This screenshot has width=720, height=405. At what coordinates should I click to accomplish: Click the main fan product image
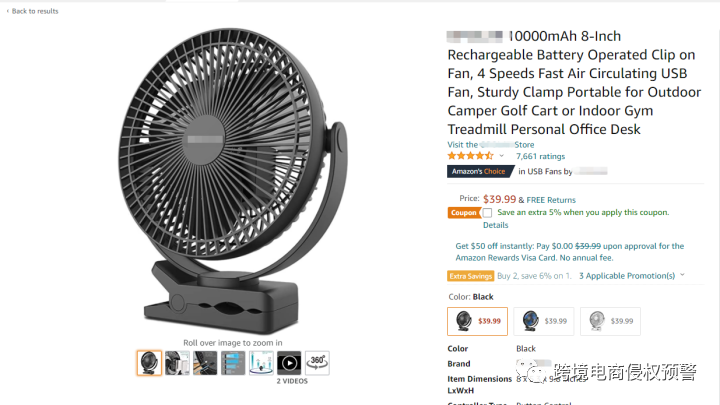[233, 181]
